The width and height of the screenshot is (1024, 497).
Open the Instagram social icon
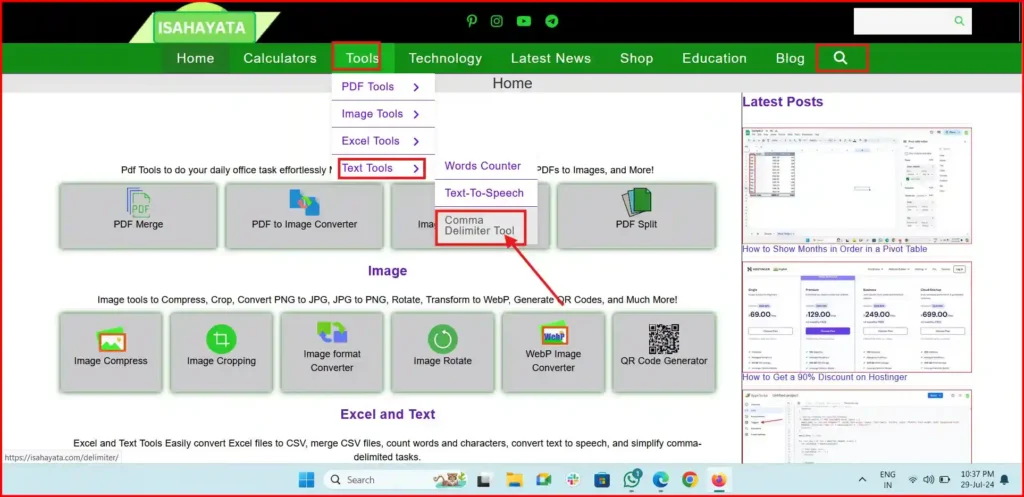(497, 21)
